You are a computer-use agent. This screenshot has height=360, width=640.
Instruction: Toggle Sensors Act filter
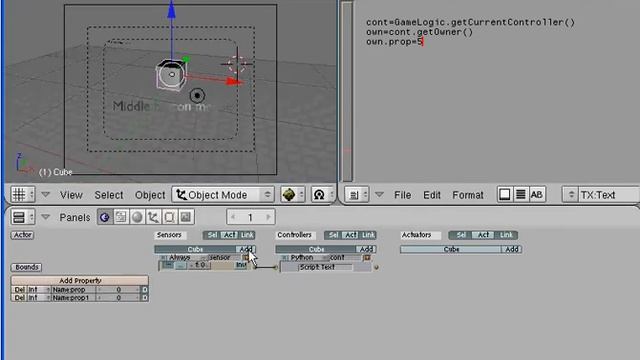pyautogui.click(x=229, y=235)
